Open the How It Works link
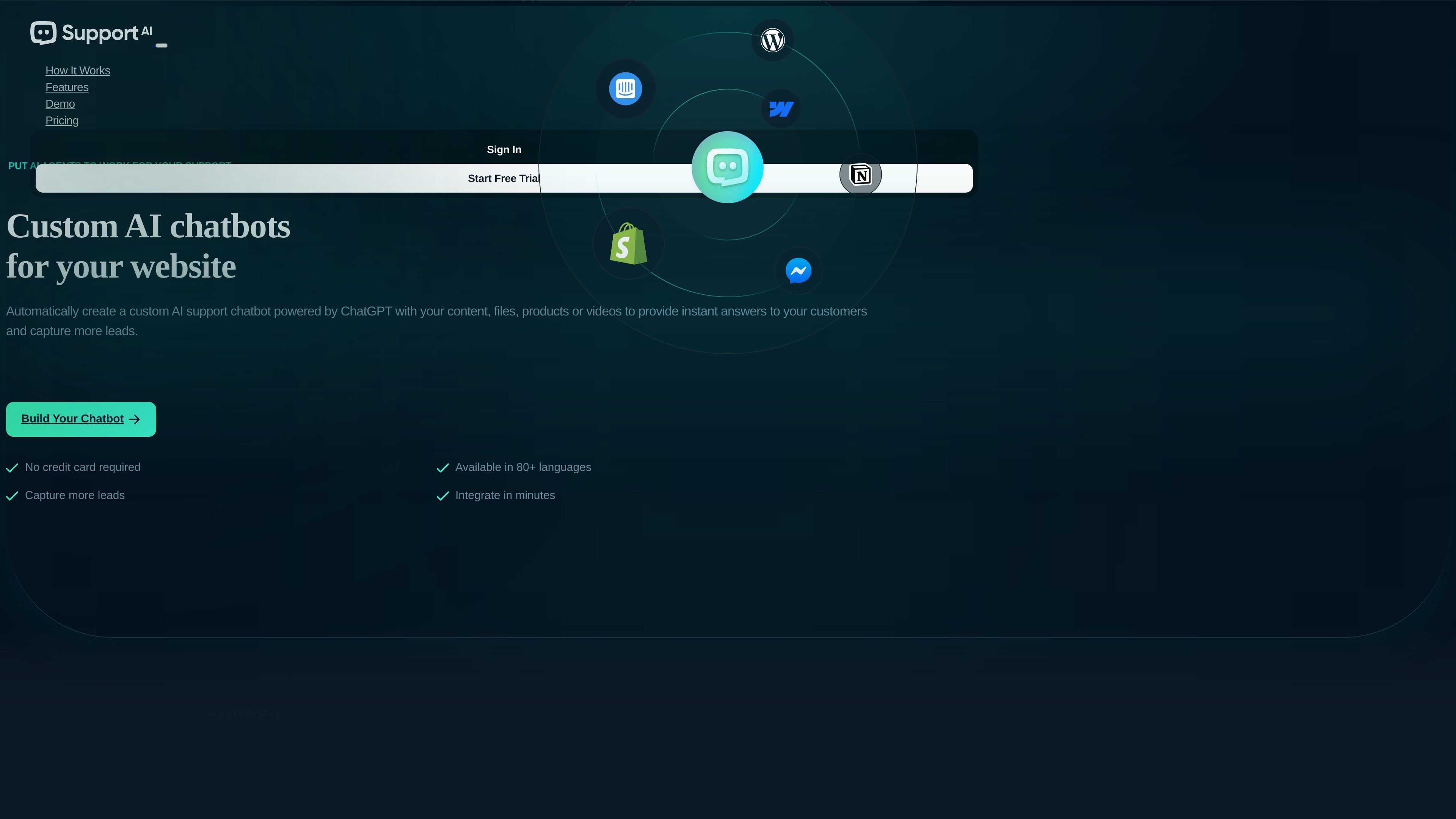 [78, 71]
